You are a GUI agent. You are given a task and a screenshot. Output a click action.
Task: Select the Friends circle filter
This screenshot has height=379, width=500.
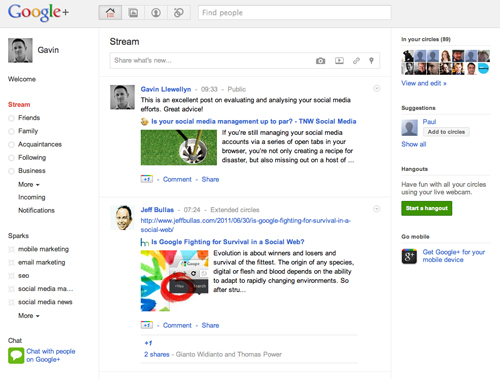coord(29,118)
